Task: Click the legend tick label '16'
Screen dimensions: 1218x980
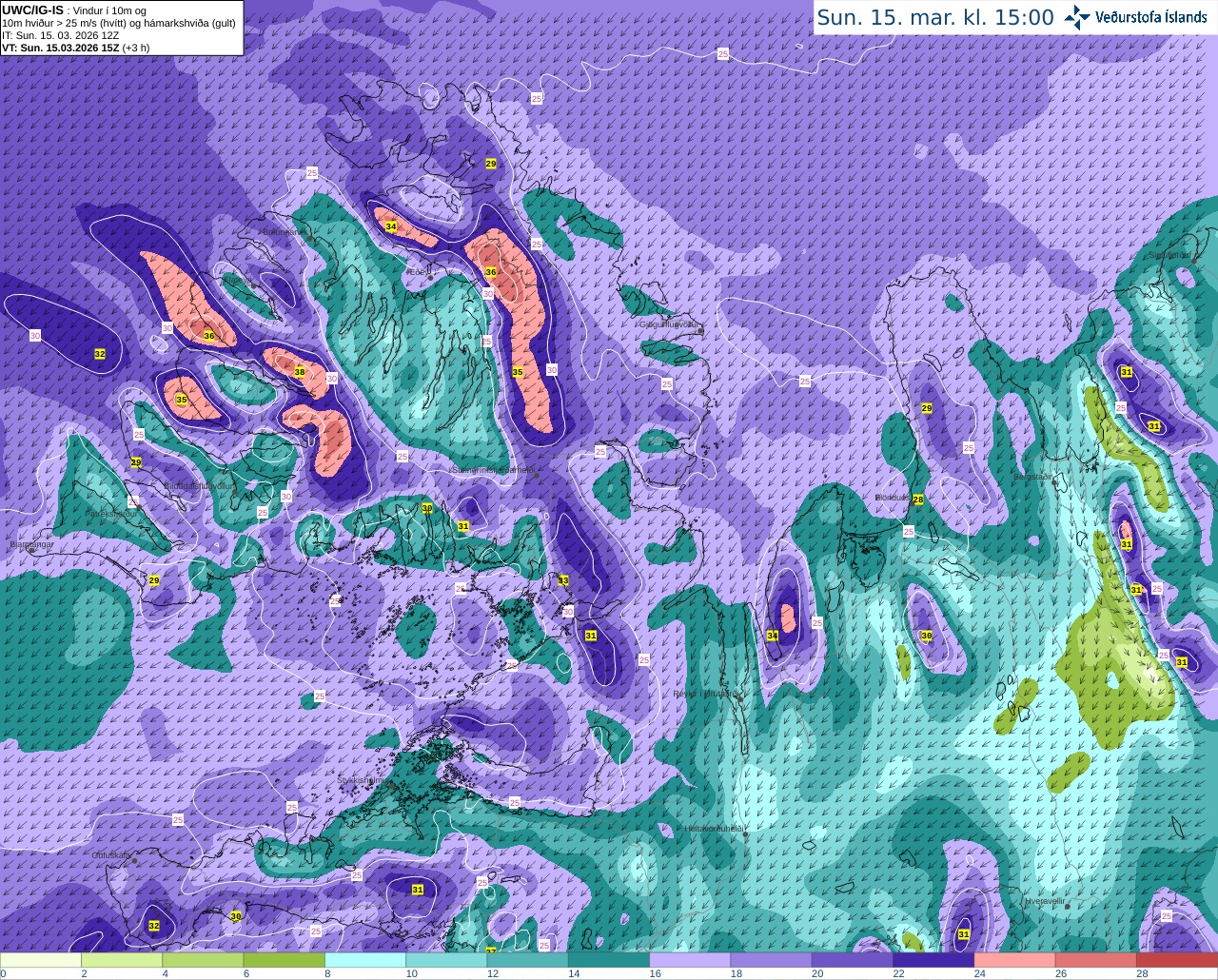Action: point(655,973)
